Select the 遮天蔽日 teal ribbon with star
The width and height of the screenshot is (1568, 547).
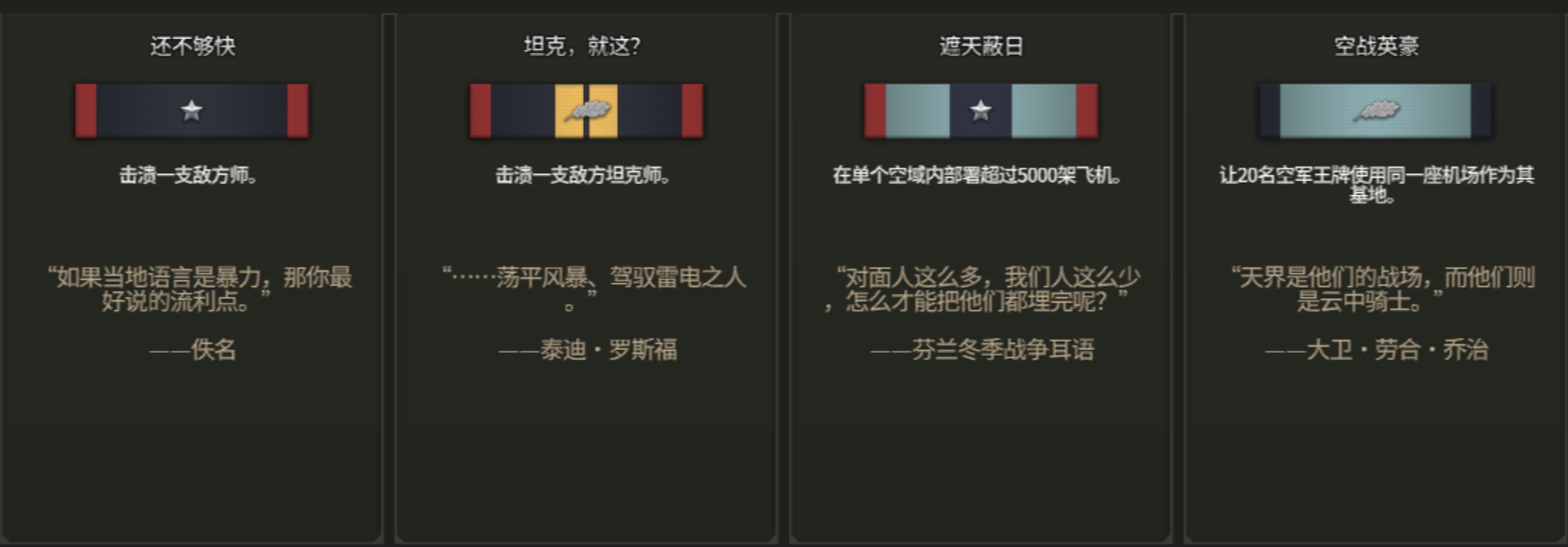tap(980, 111)
